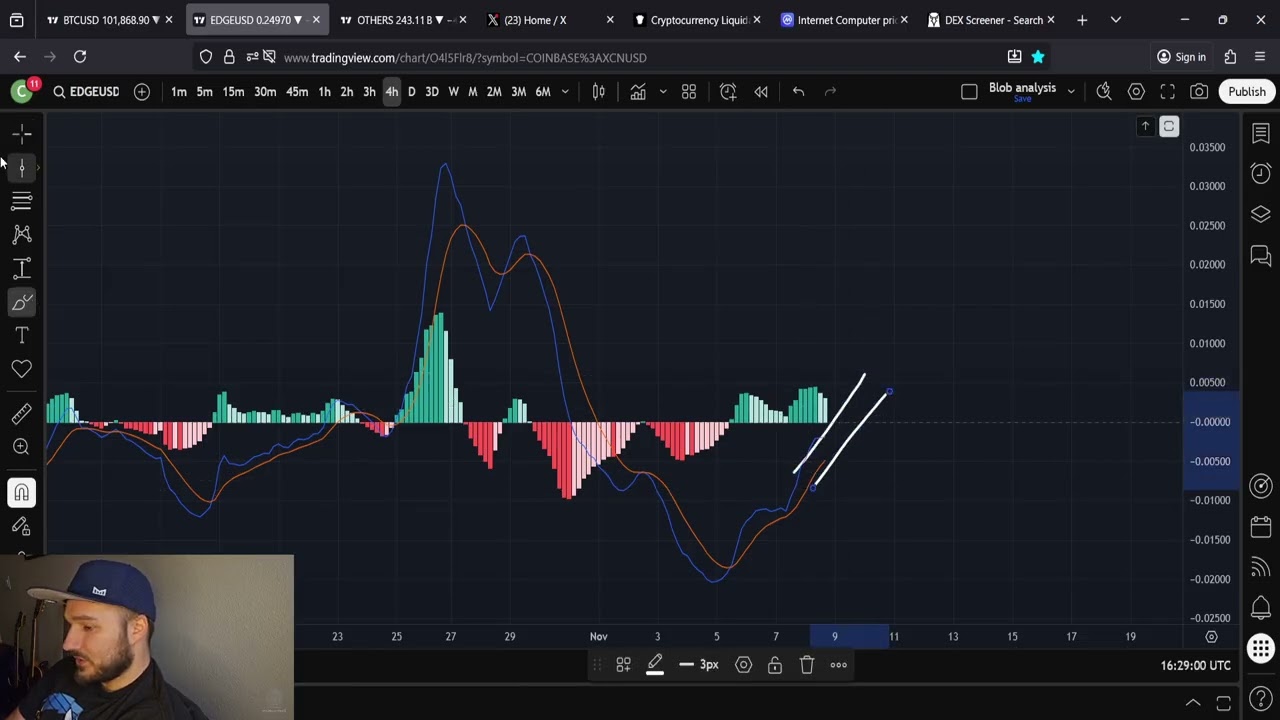Open the chart type candles menu

[x=598, y=92]
